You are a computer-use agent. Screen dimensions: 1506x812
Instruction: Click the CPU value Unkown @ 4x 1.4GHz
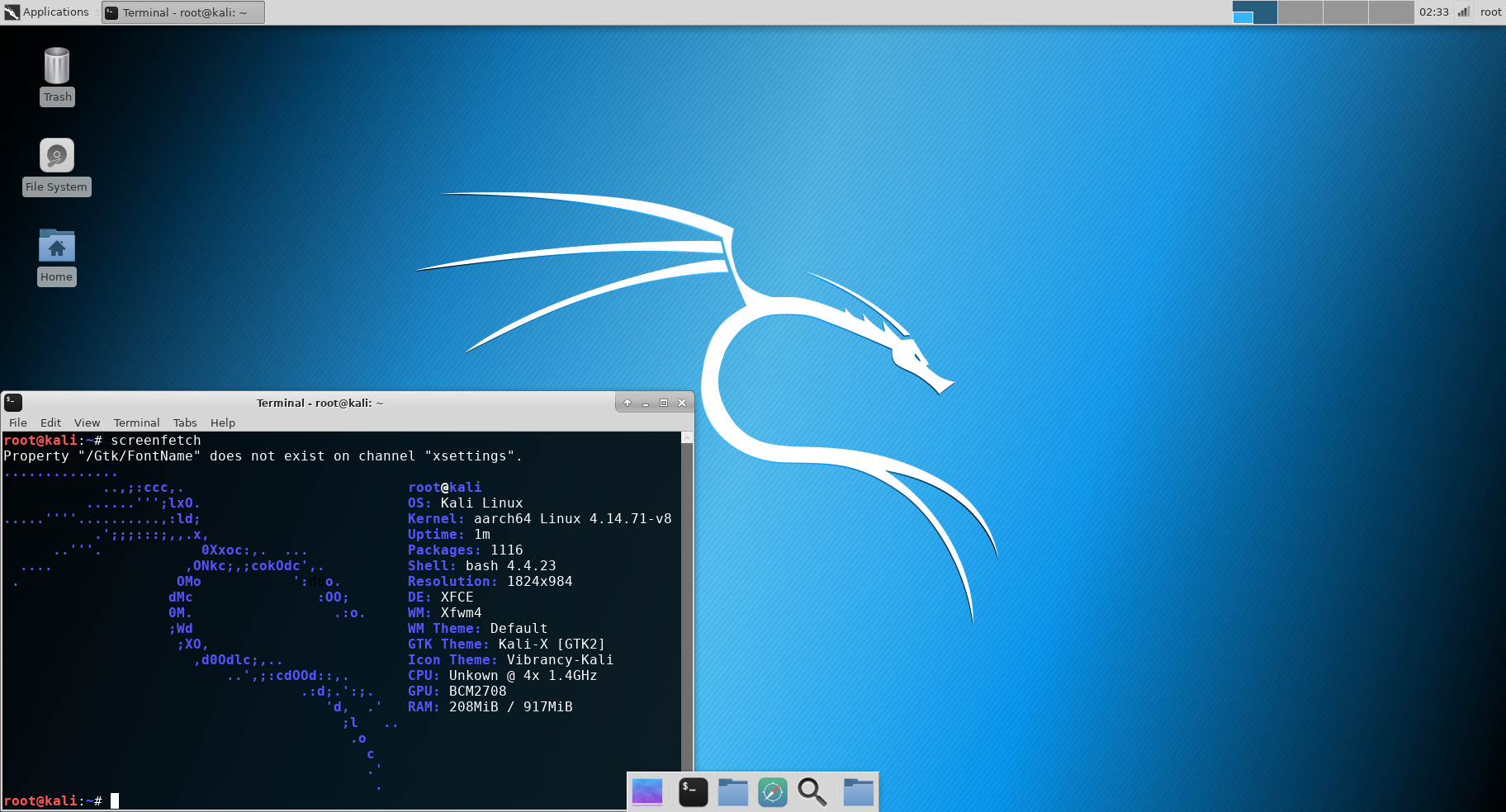click(x=523, y=676)
